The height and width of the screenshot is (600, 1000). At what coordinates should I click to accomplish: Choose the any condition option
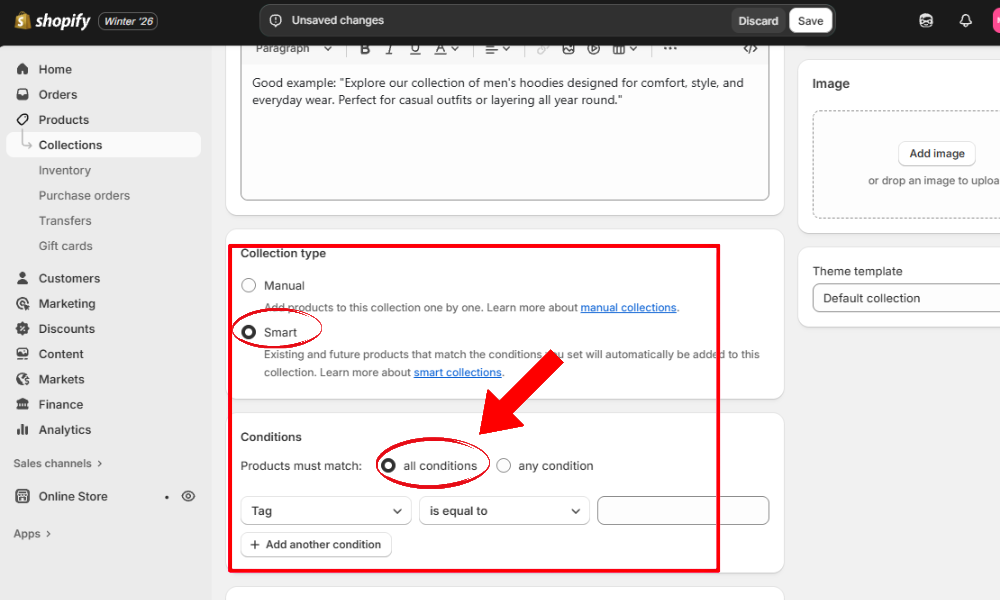tap(504, 466)
